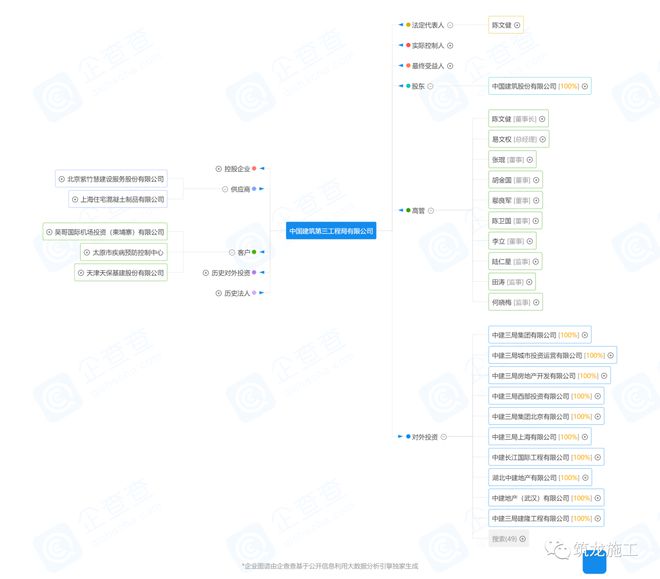The height and width of the screenshot is (579, 660).
Task: Collapse the 股东 branch circle
Action: 430,86
